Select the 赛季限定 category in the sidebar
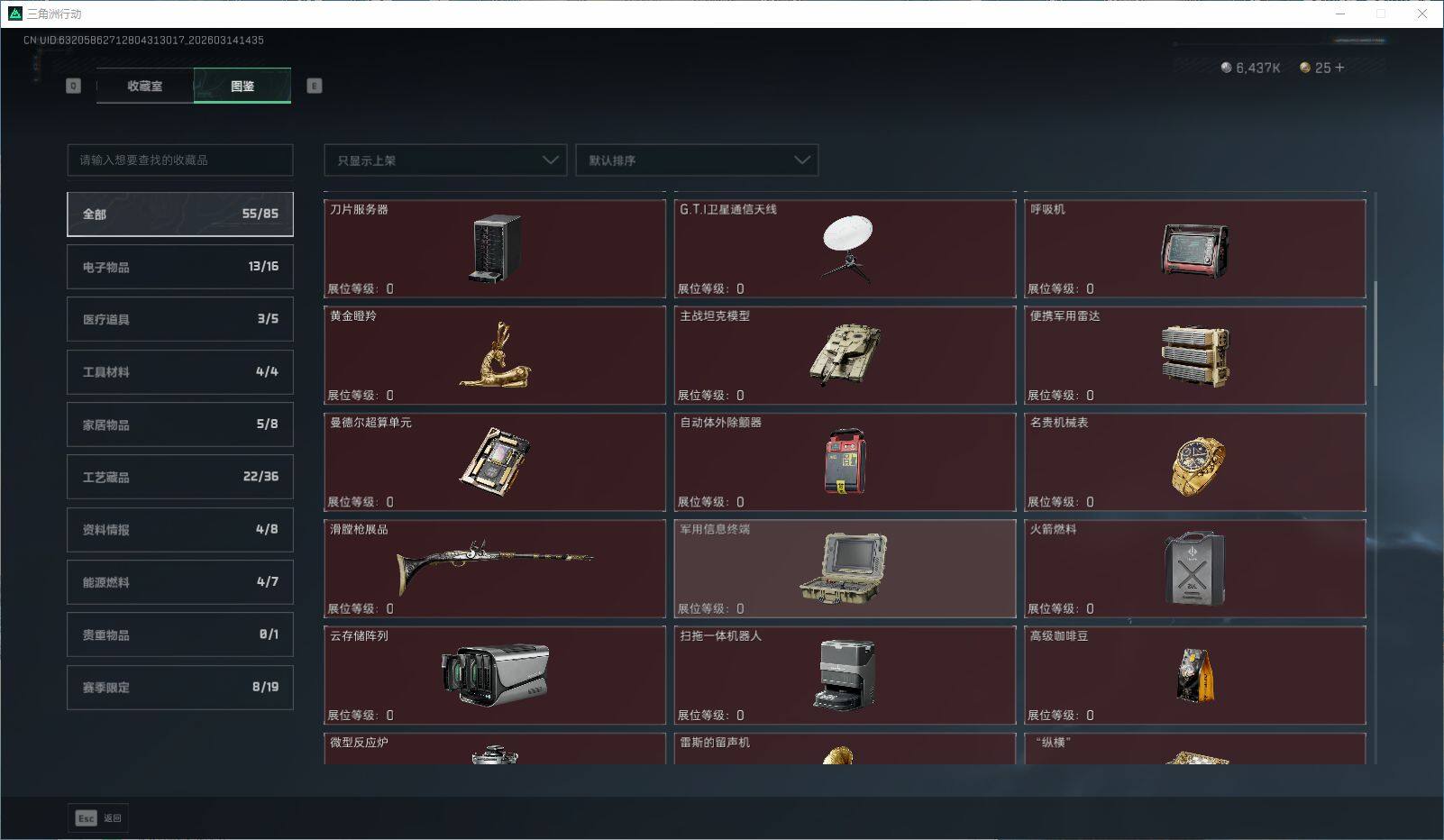Image resolution: width=1444 pixels, height=840 pixels. coord(179,687)
